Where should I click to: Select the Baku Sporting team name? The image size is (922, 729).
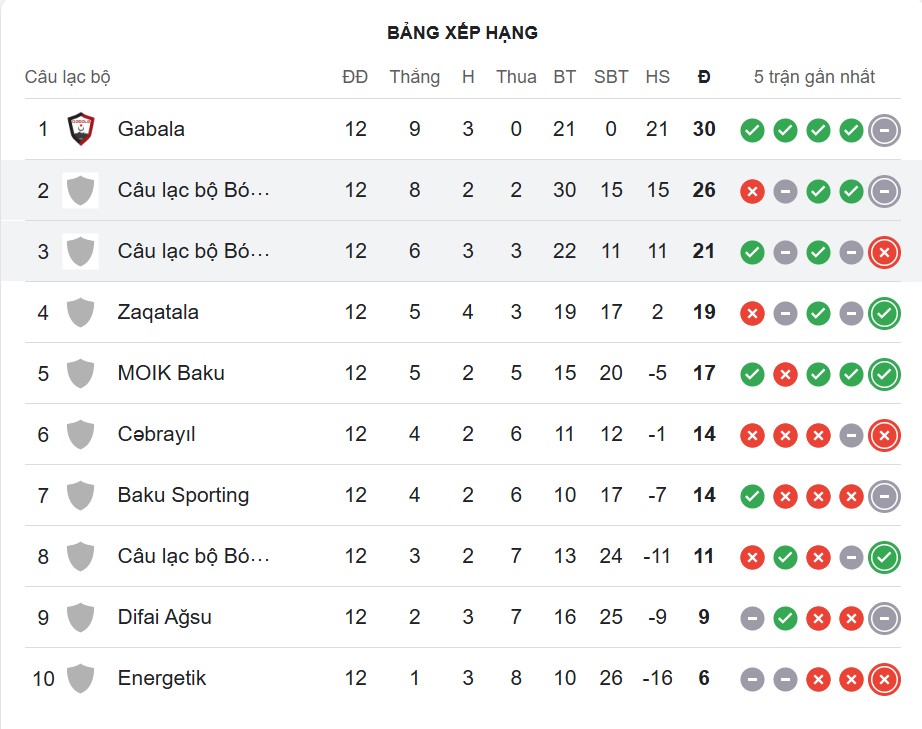point(183,495)
